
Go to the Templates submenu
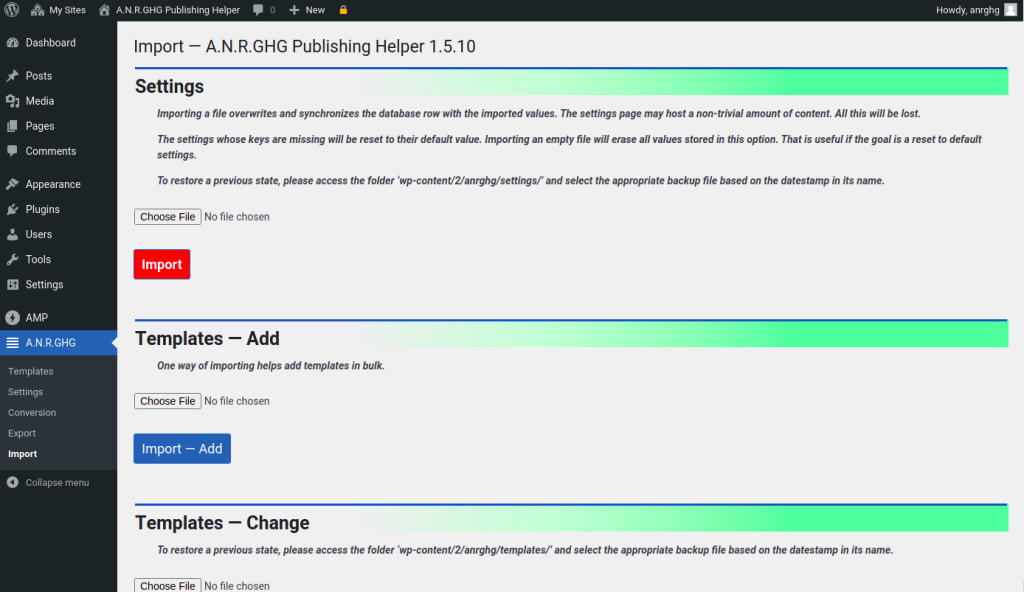pyautogui.click(x=30, y=371)
